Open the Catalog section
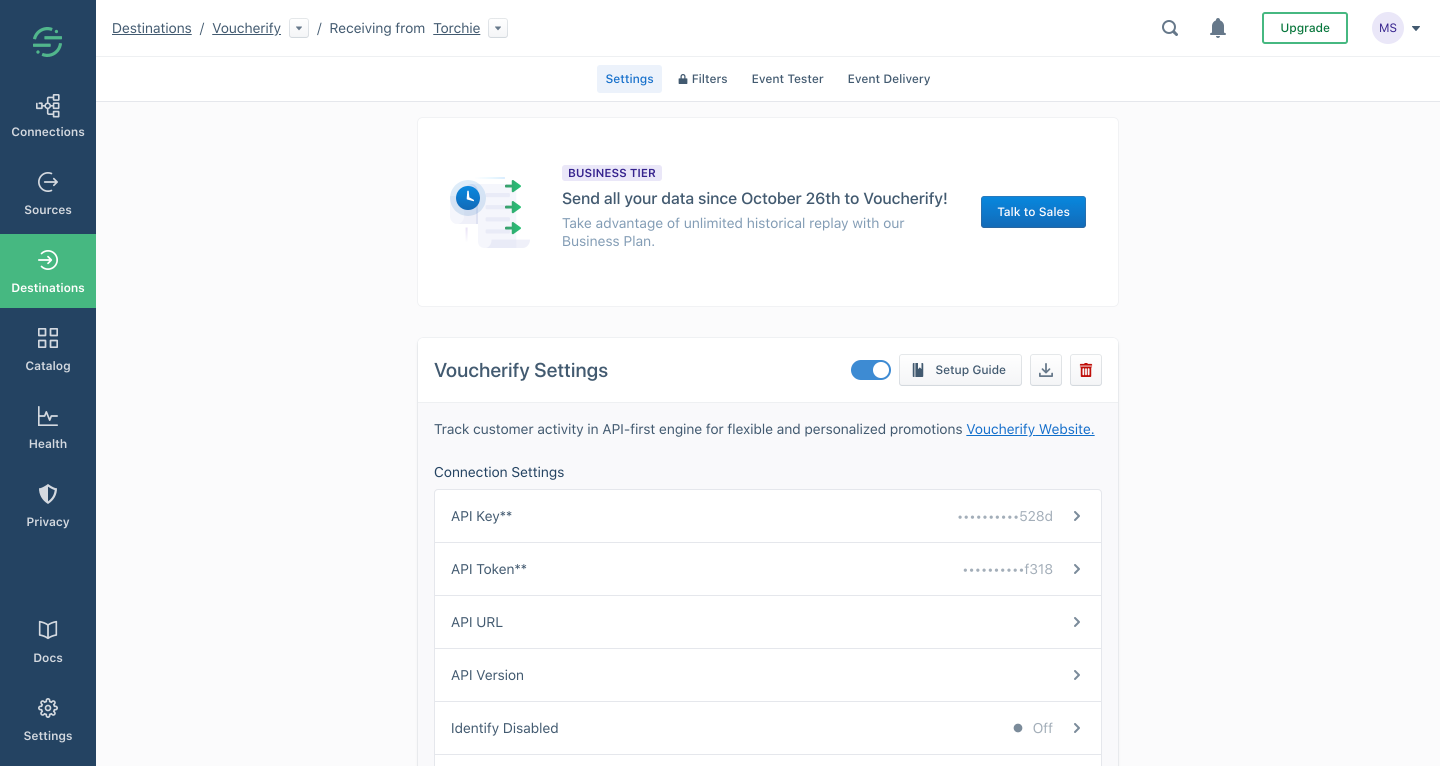Screen dimensions: 1440x766 [x=48, y=351]
